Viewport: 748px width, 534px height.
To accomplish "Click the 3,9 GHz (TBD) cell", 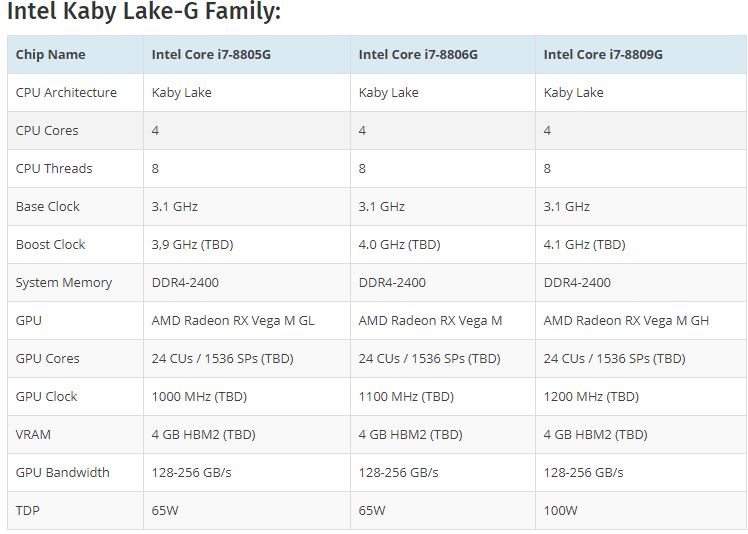I will coord(192,244).
